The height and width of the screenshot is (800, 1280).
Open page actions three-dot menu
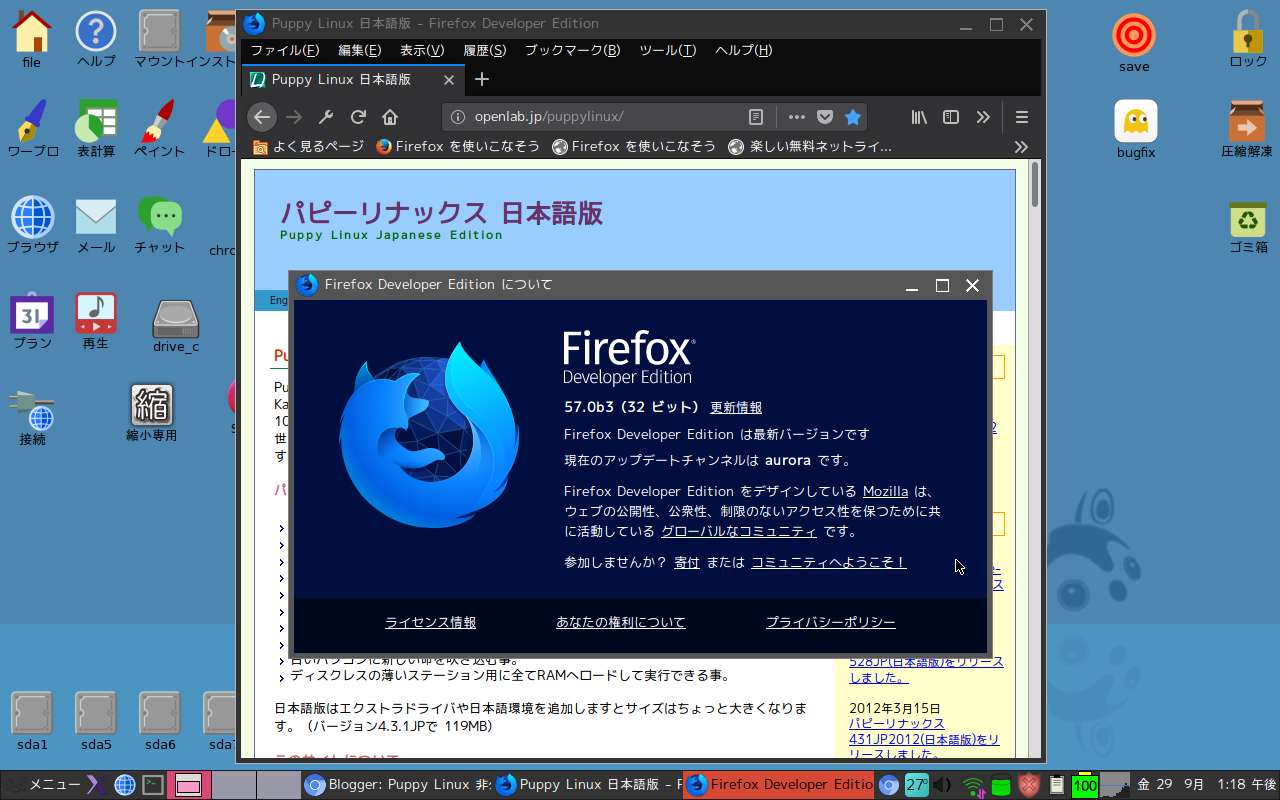click(797, 117)
